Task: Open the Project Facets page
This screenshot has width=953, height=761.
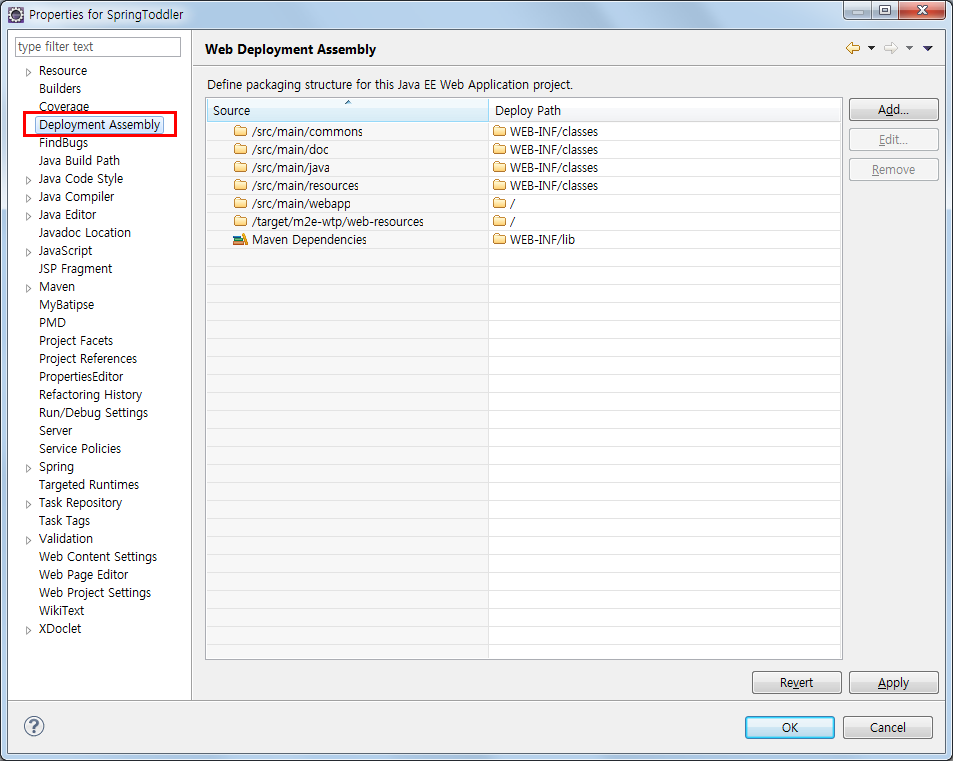Action: click(x=76, y=340)
